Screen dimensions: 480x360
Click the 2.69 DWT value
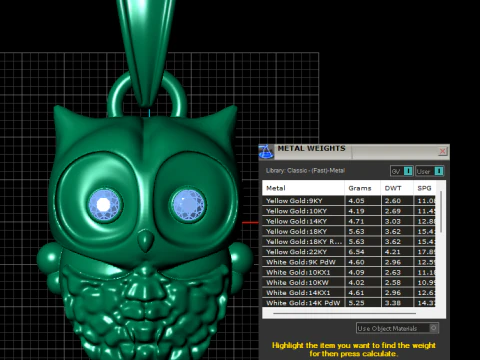pos(393,211)
